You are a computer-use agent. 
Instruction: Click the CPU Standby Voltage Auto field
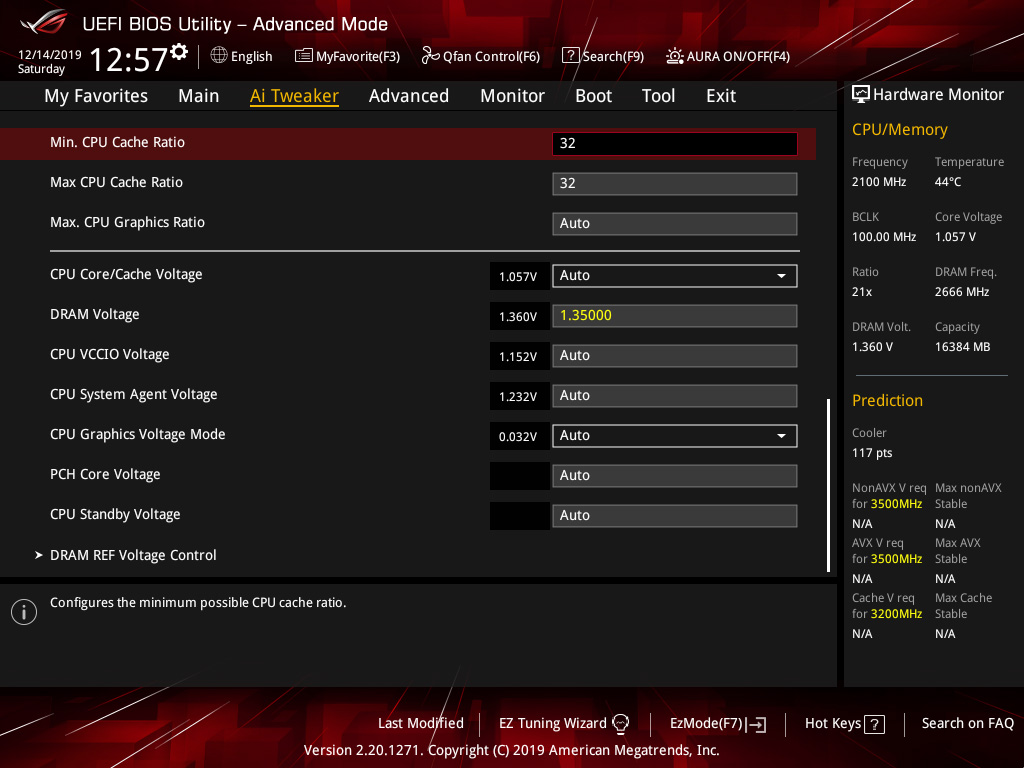tap(675, 515)
